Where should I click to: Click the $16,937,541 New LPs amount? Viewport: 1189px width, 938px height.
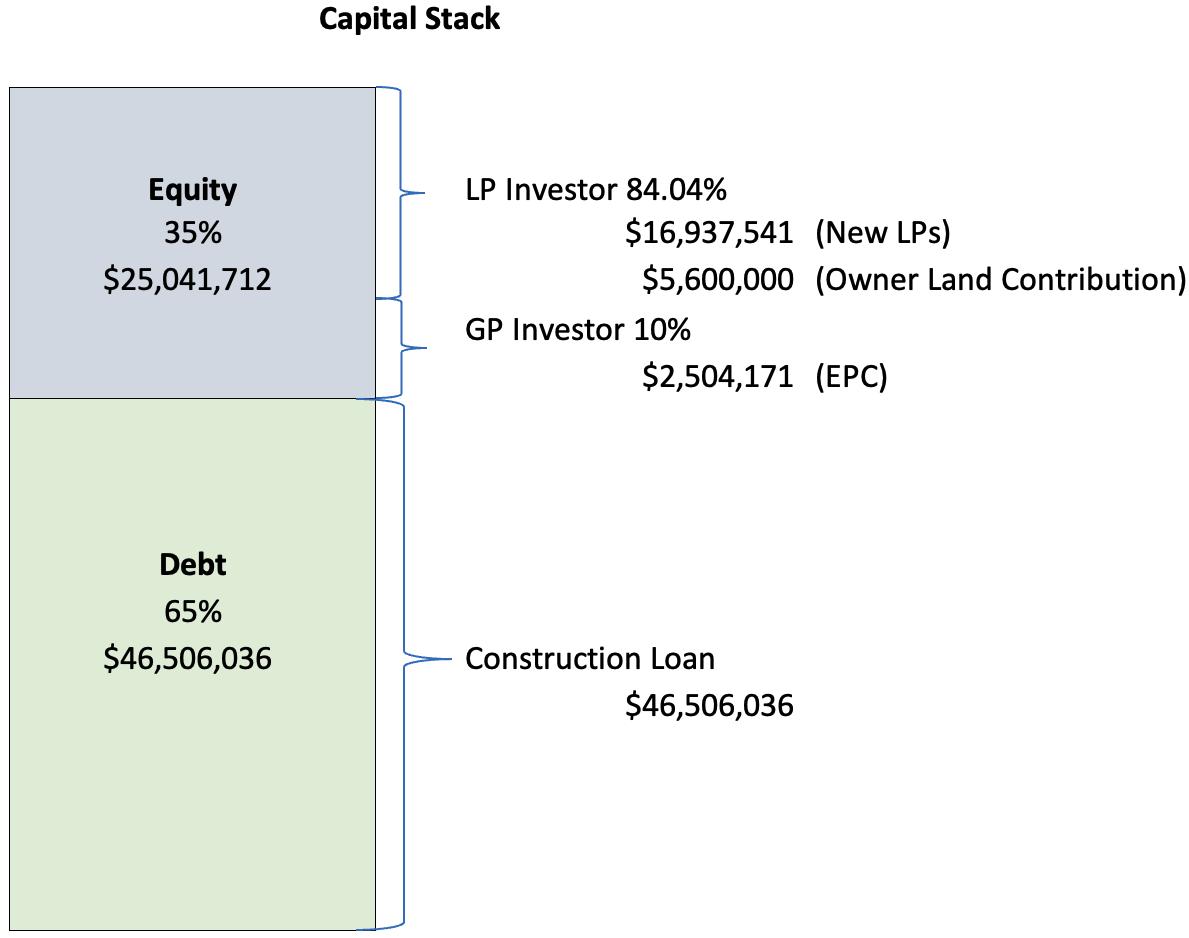click(709, 233)
